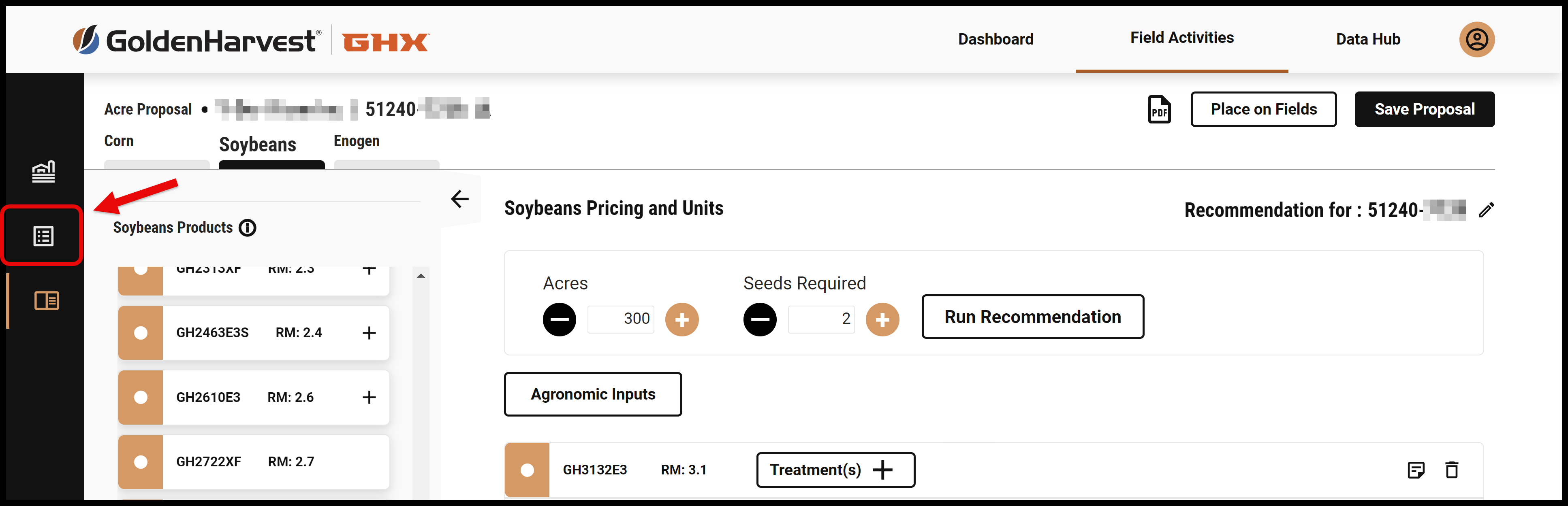Open Agronomic Inputs

tap(593, 394)
